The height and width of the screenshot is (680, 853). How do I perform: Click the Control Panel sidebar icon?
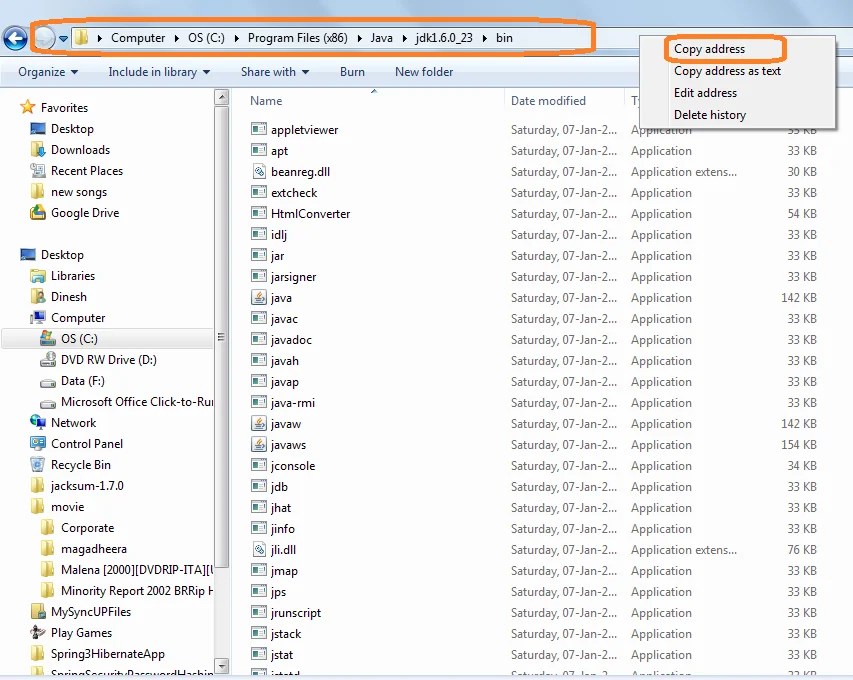(38, 443)
